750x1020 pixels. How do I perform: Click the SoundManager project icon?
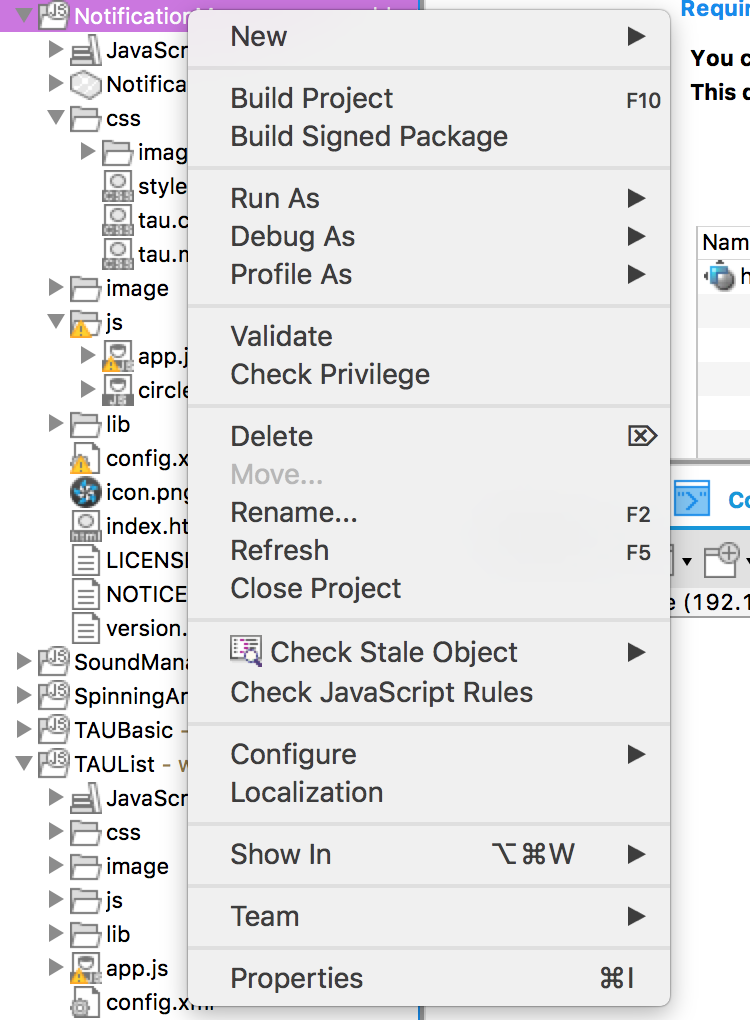(54, 662)
